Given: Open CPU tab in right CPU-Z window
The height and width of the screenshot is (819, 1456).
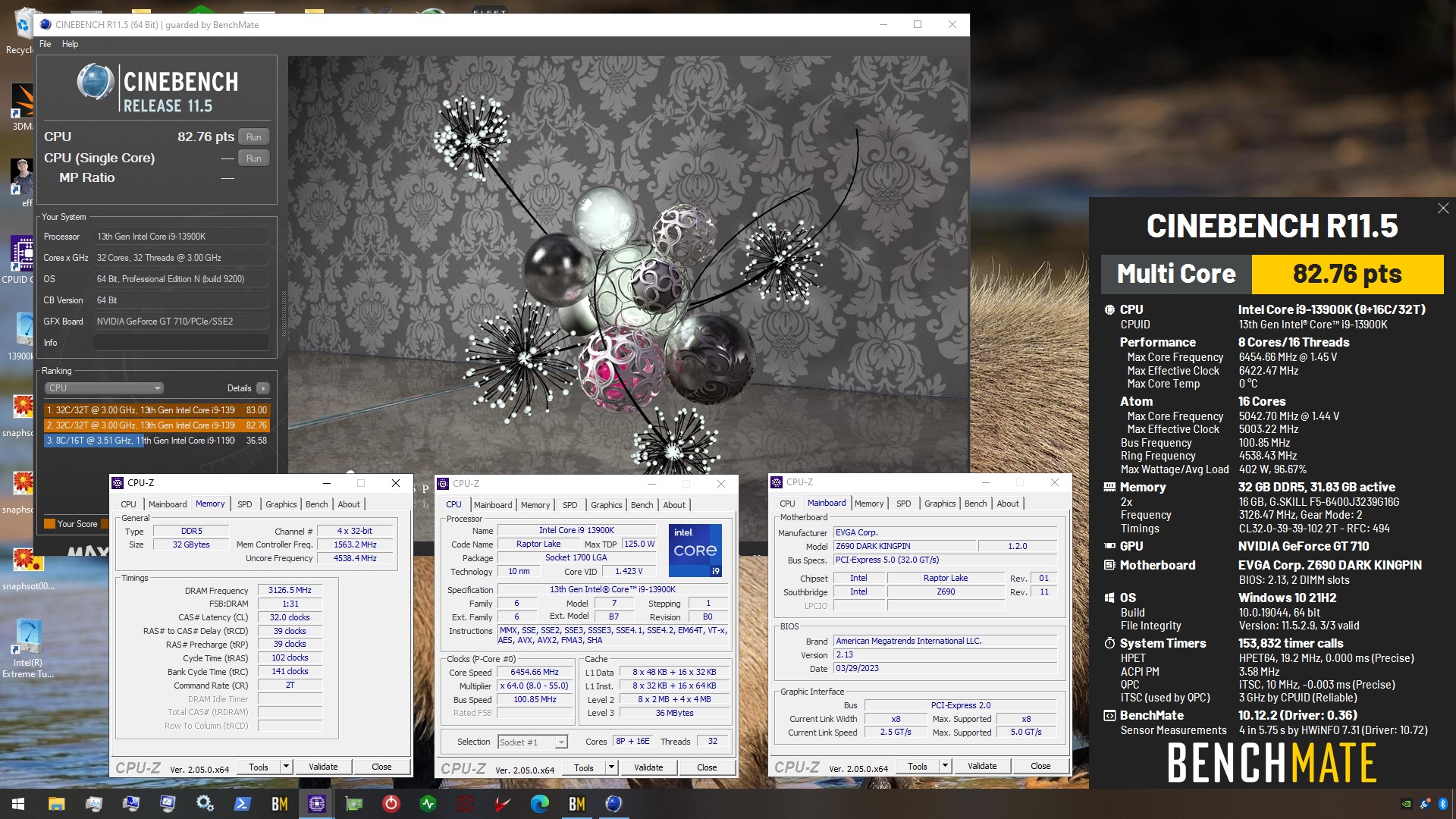Looking at the screenshot, I should pyautogui.click(x=787, y=504).
